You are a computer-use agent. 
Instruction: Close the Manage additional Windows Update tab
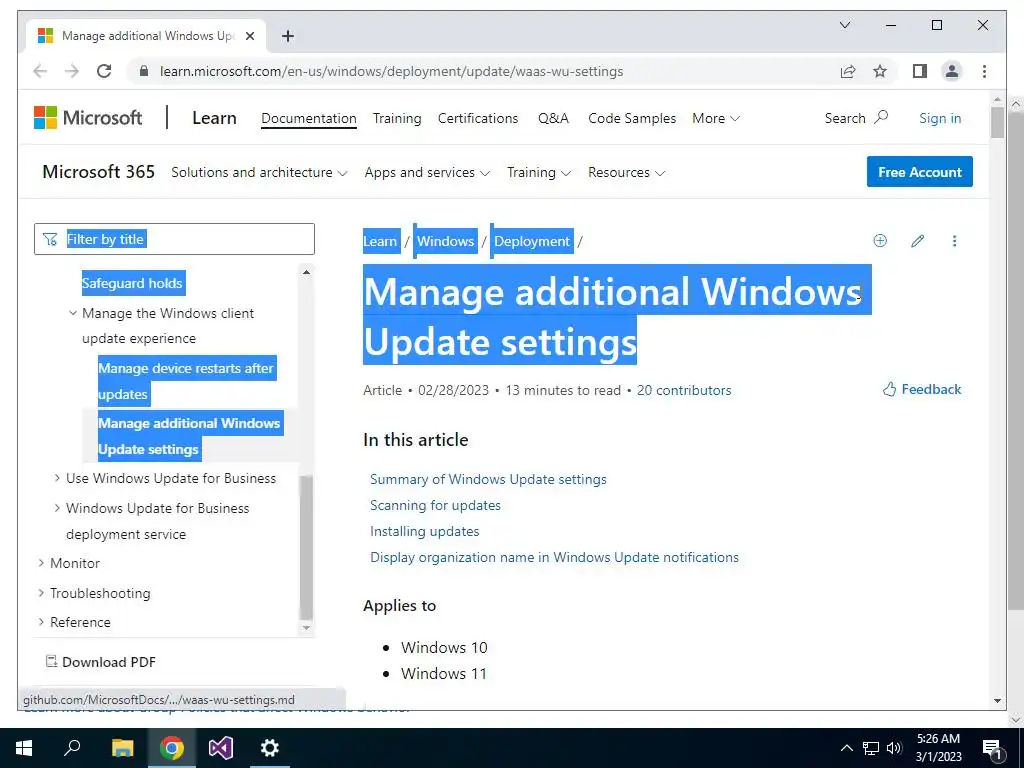pos(249,36)
